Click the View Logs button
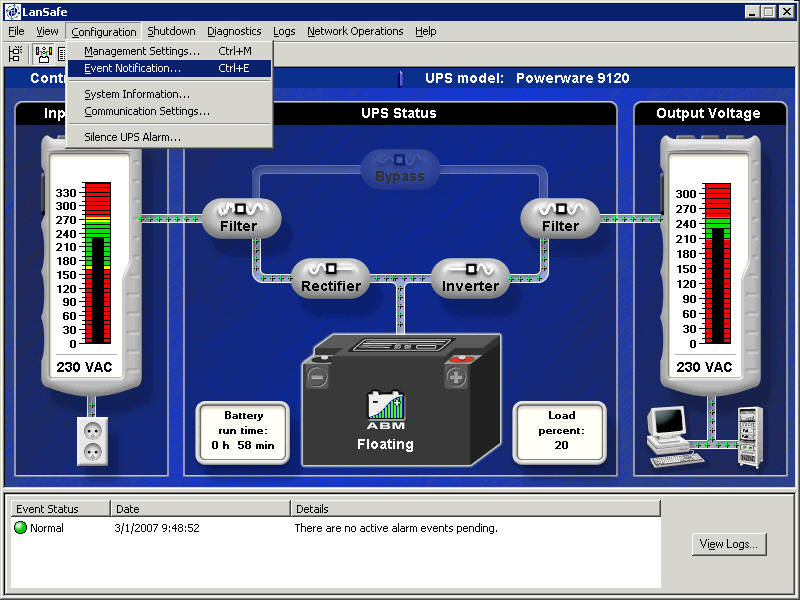The image size is (800, 600). [x=729, y=544]
